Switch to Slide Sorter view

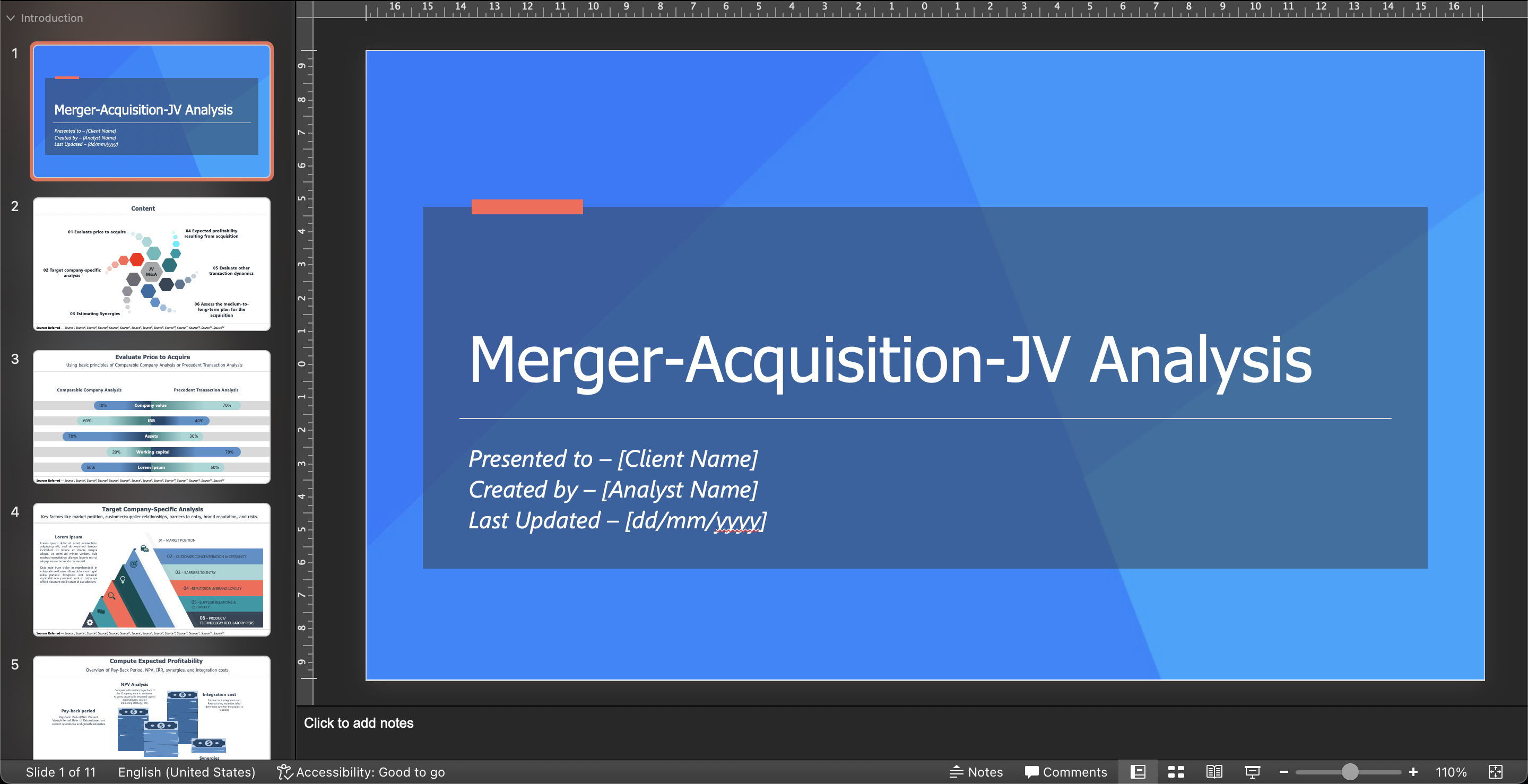(1176, 772)
